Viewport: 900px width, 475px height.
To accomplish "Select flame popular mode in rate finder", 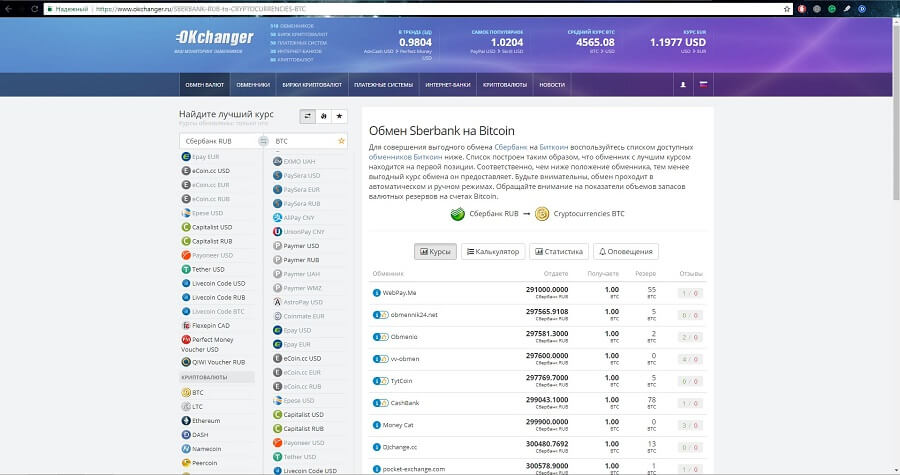I will point(324,116).
